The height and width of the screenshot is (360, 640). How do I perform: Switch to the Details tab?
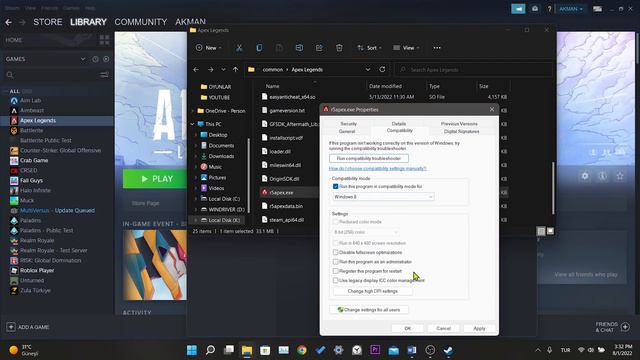pyautogui.click(x=399, y=124)
